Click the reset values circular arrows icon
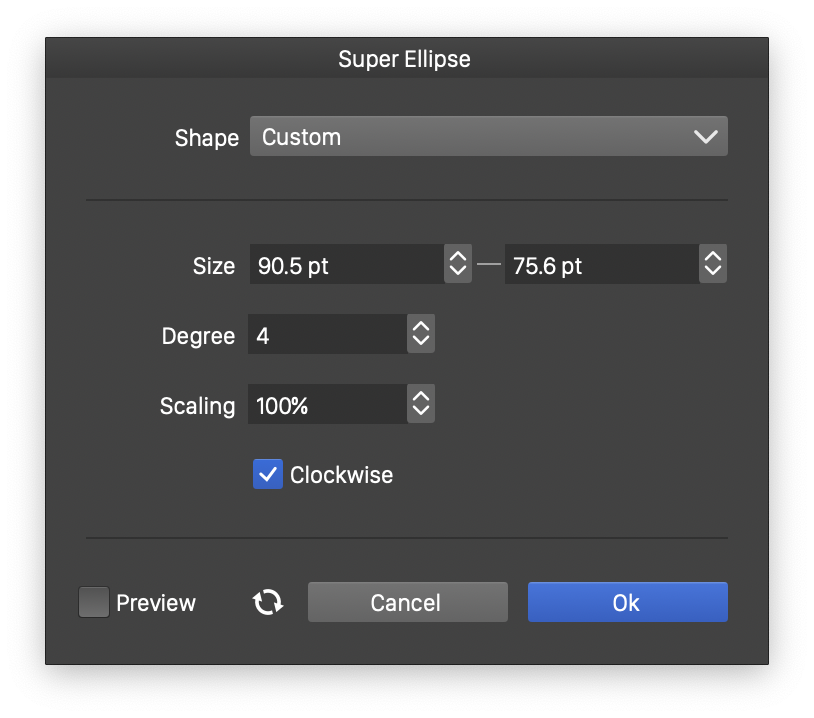The image size is (814, 718). (x=268, y=602)
